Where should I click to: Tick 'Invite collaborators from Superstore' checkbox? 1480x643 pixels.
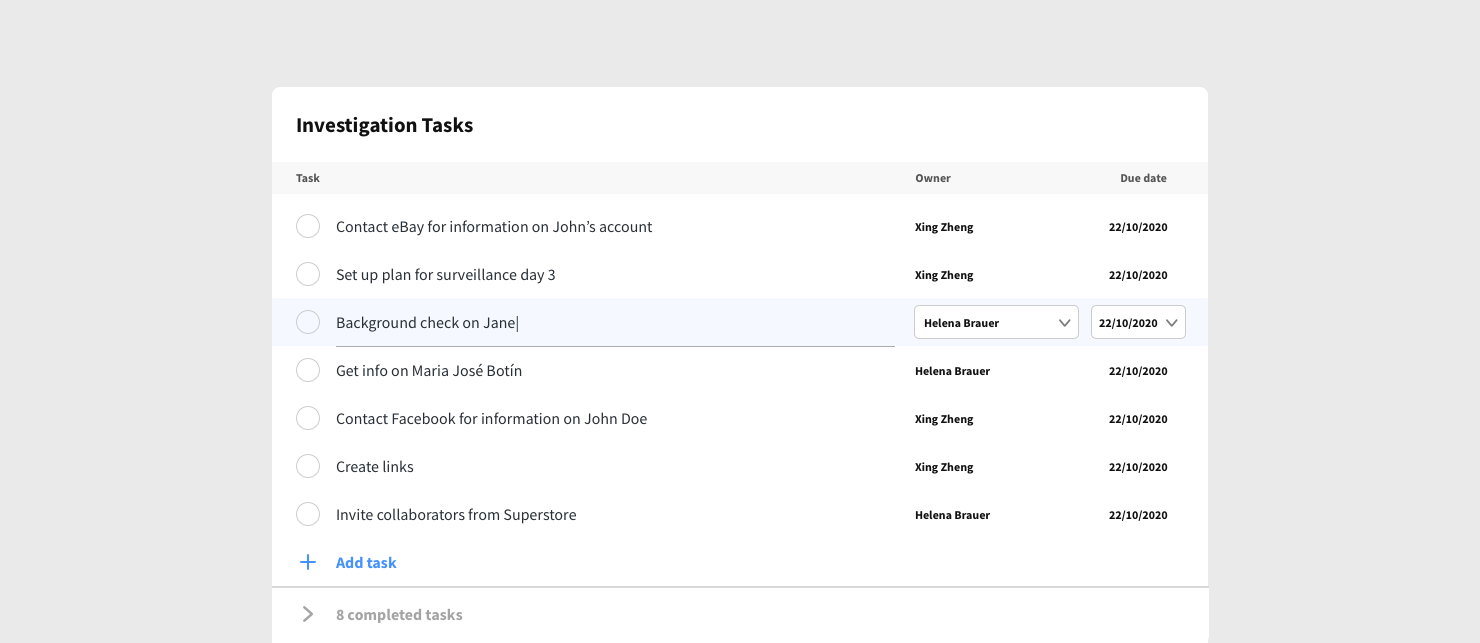tap(308, 514)
